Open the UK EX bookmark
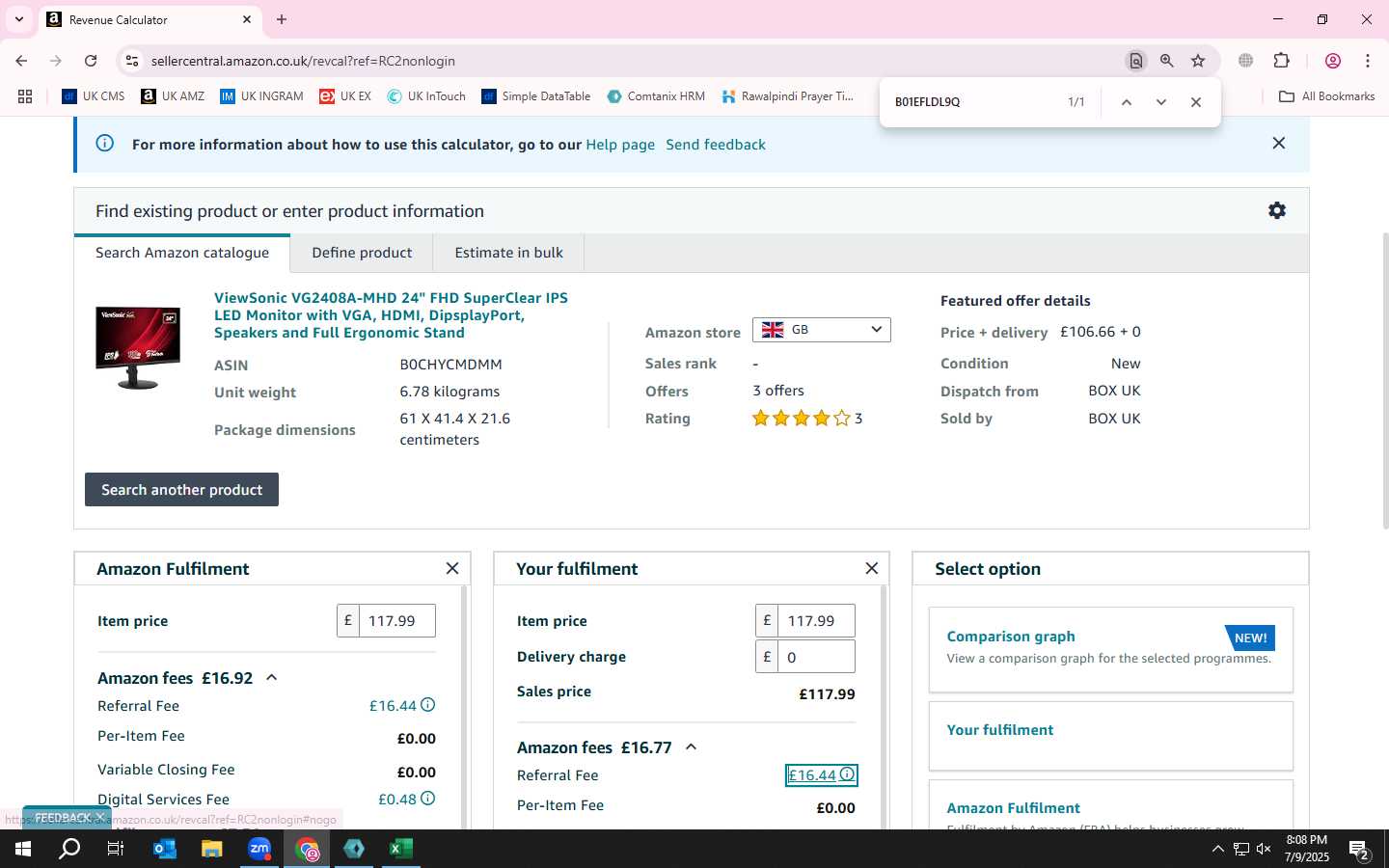Viewport: 1389px width, 868px height. click(345, 96)
